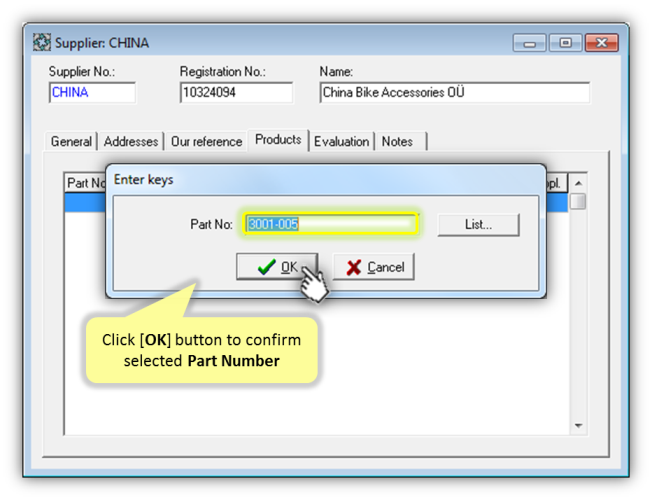Focus the Registration No. field

pos(235,93)
